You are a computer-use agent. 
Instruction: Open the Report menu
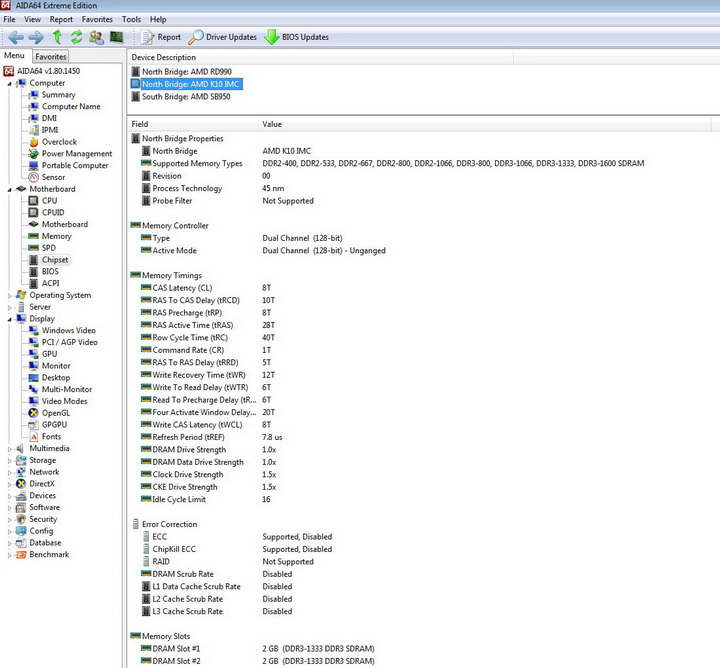click(61, 19)
